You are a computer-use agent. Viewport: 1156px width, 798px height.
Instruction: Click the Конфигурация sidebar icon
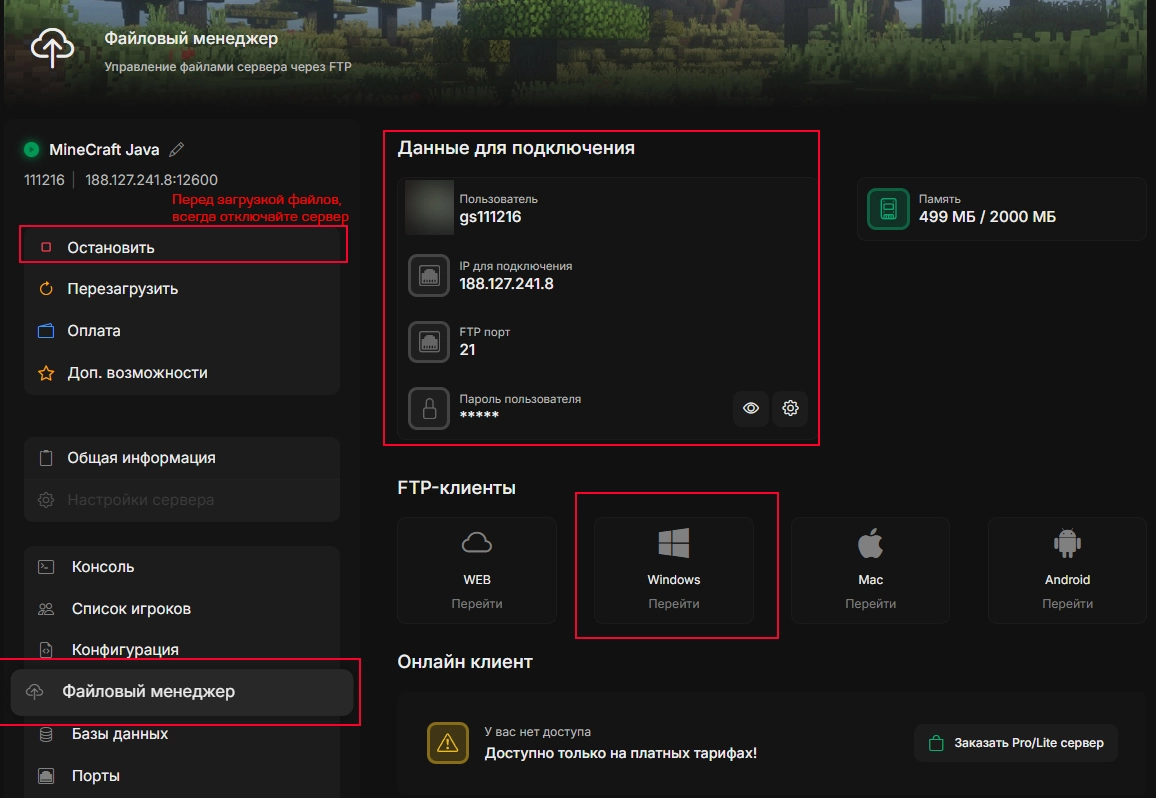44,649
